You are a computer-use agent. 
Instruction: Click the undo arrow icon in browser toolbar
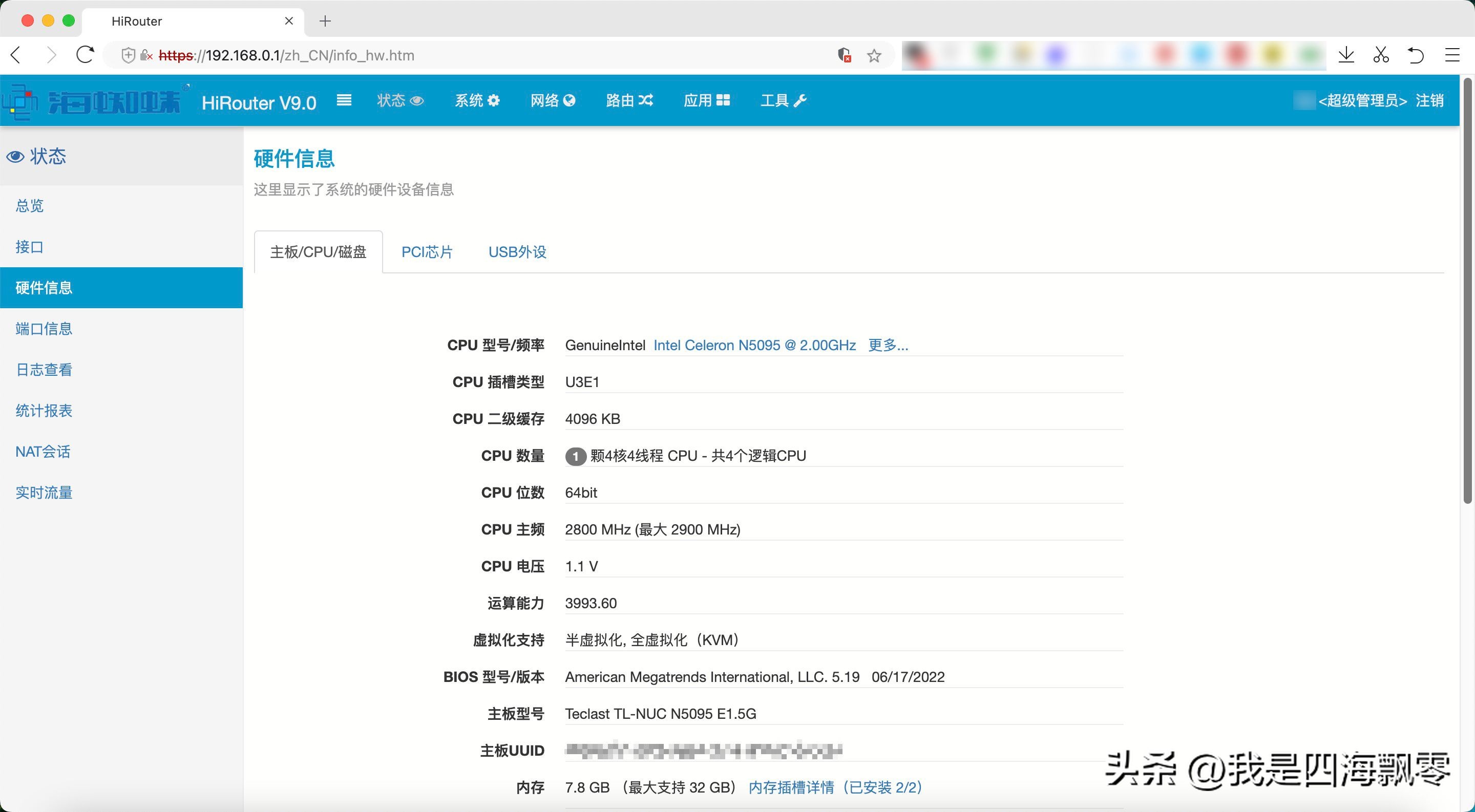pyautogui.click(x=1416, y=55)
